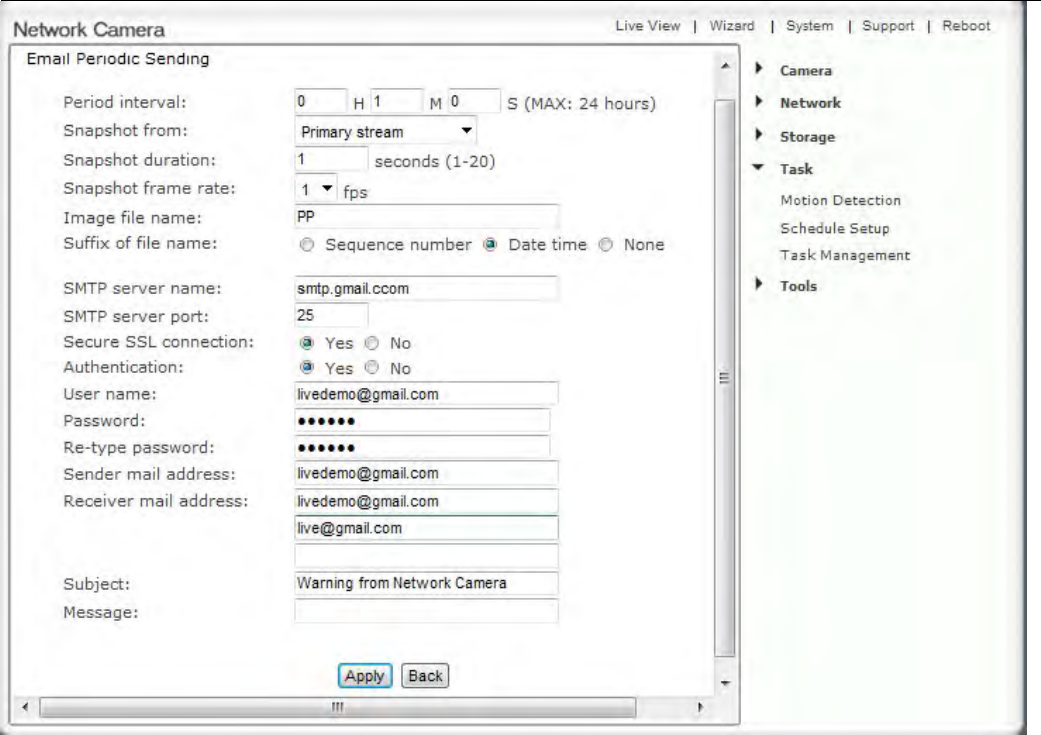Click the Password field
This screenshot has height=735, width=1041.
click(x=422, y=420)
